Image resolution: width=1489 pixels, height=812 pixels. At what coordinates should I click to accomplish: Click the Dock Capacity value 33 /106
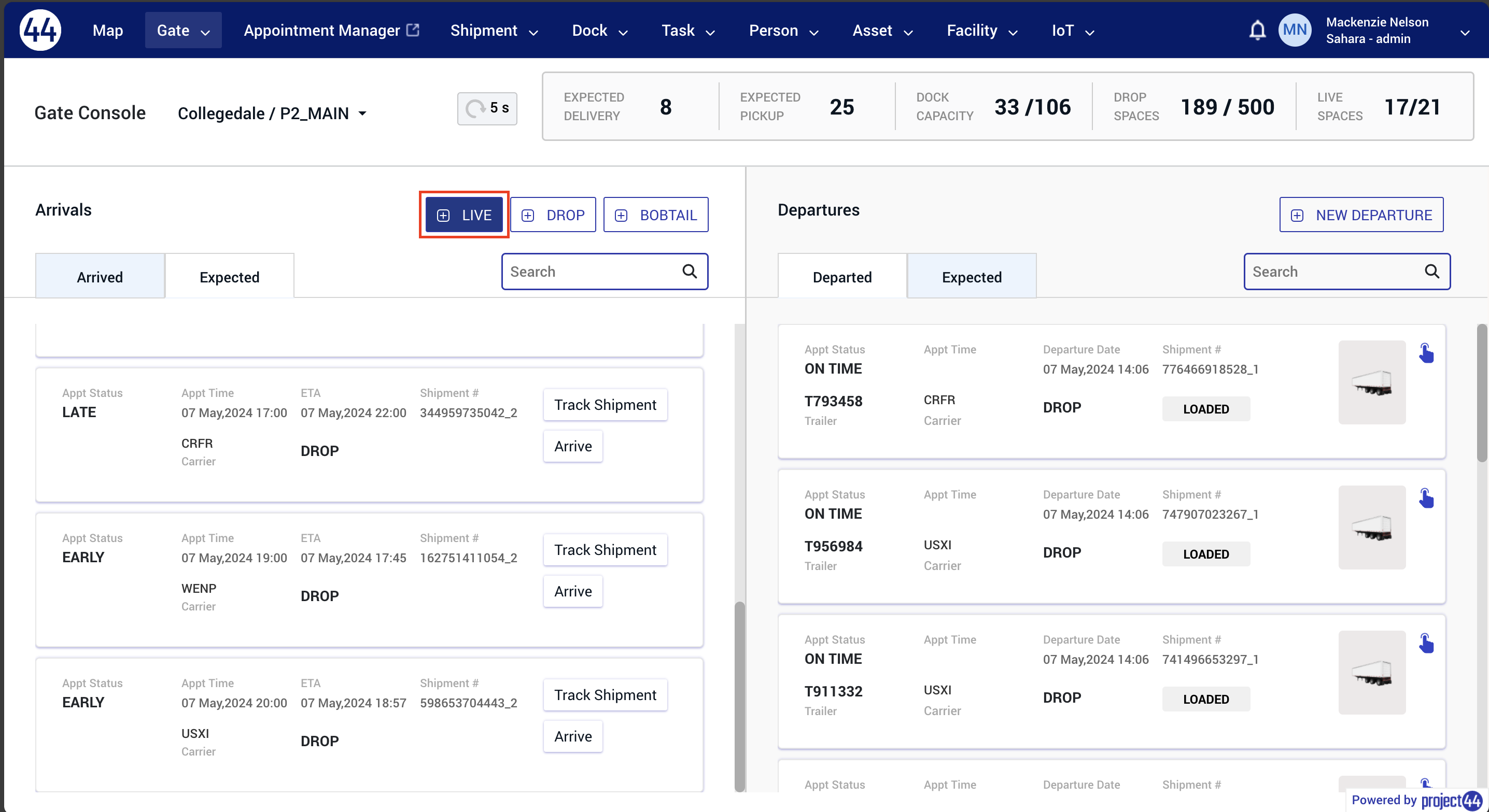pyautogui.click(x=1032, y=107)
